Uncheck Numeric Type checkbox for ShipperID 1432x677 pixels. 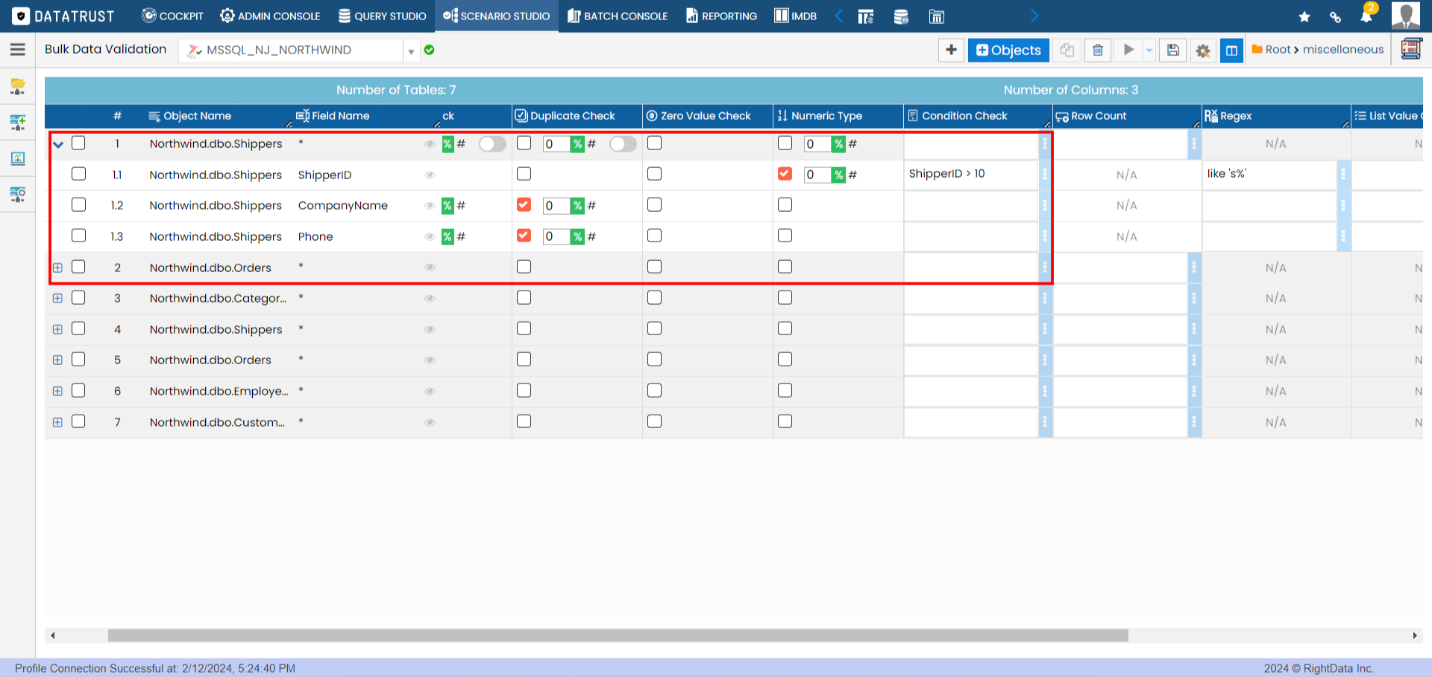point(785,174)
